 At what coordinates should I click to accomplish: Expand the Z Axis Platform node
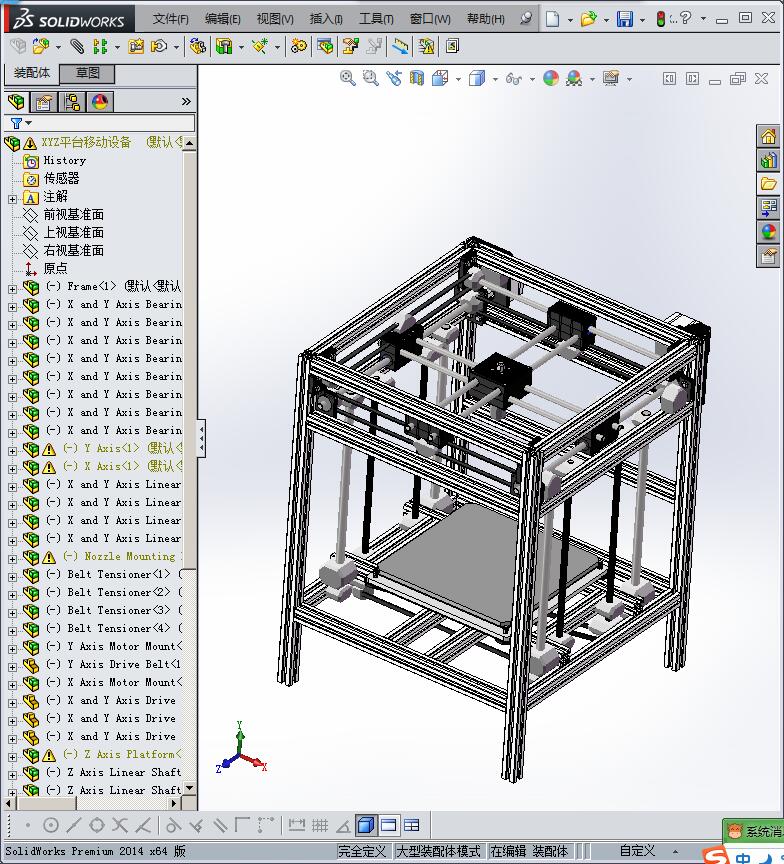click(12, 757)
